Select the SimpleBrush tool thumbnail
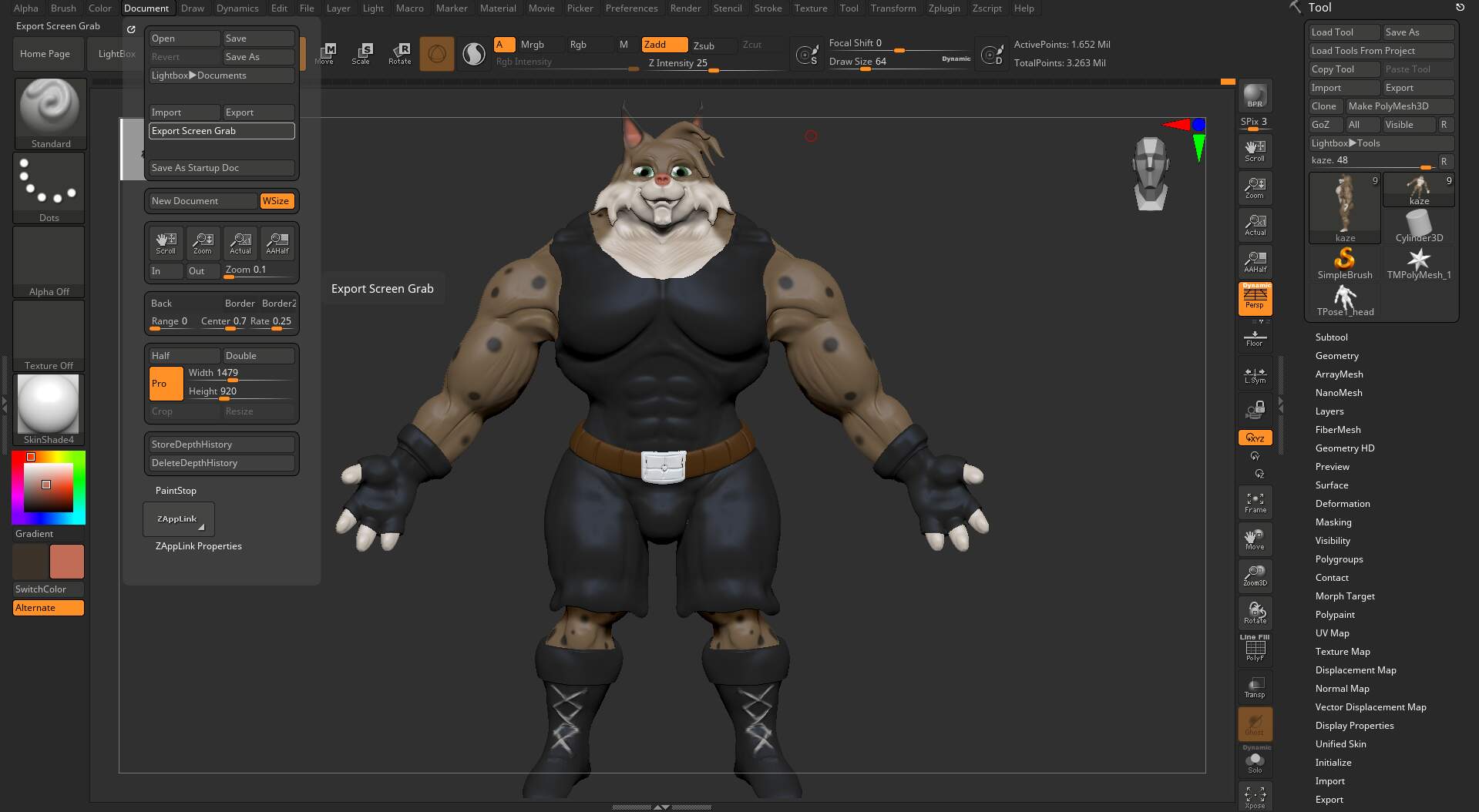This screenshot has width=1479, height=812. coord(1345,263)
